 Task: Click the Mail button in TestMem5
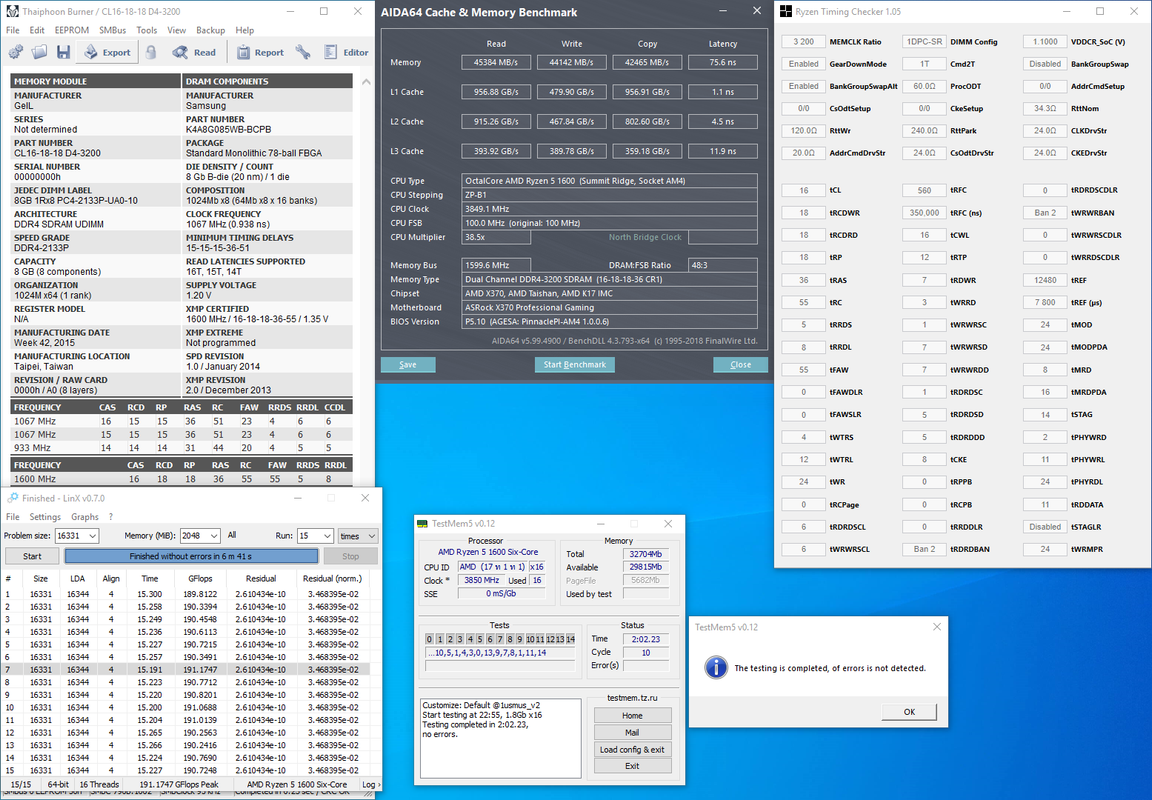pyautogui.click(x=633, y=732)
